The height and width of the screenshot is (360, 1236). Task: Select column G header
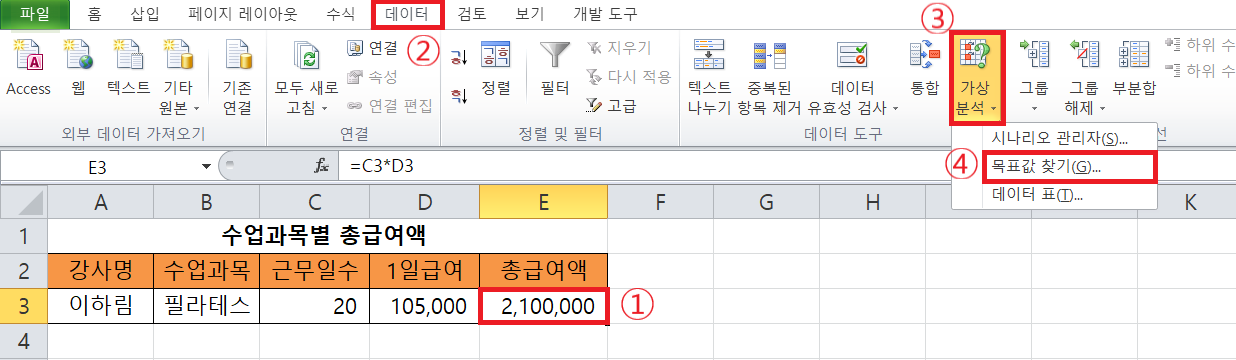click(766, 202)
